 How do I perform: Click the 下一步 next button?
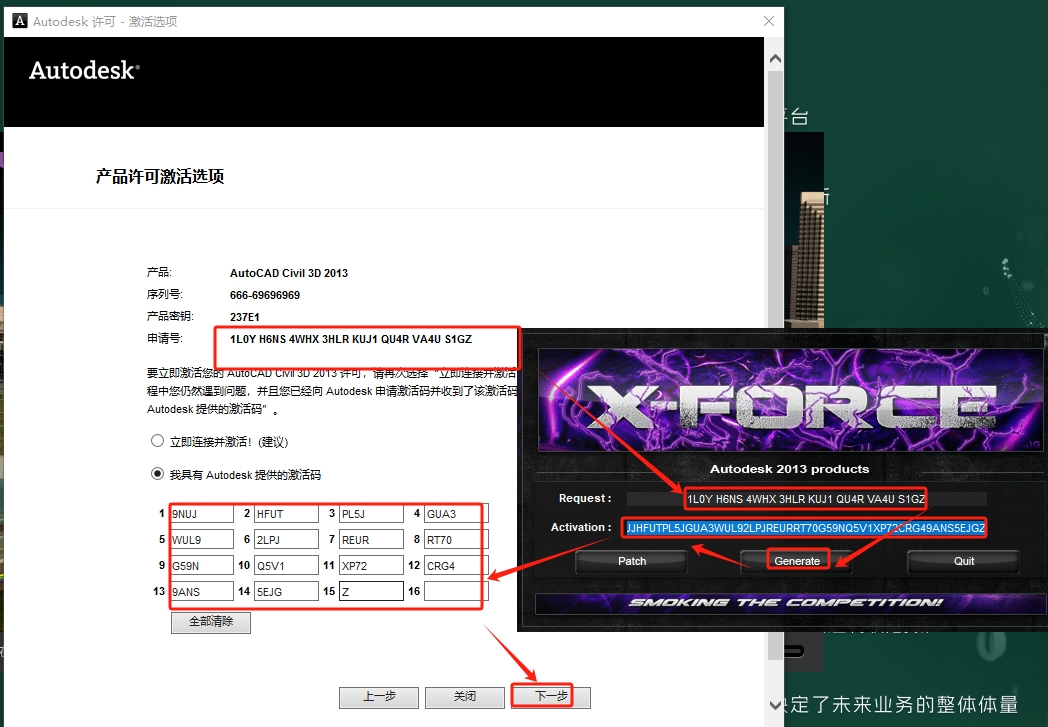551,697
